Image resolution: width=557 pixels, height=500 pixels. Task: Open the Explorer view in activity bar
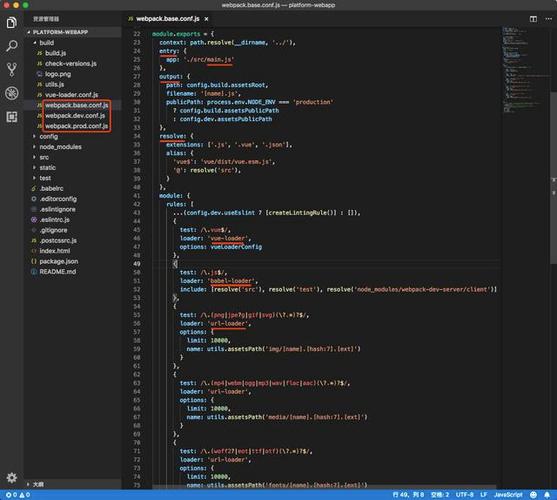click(x=11, y=23)
